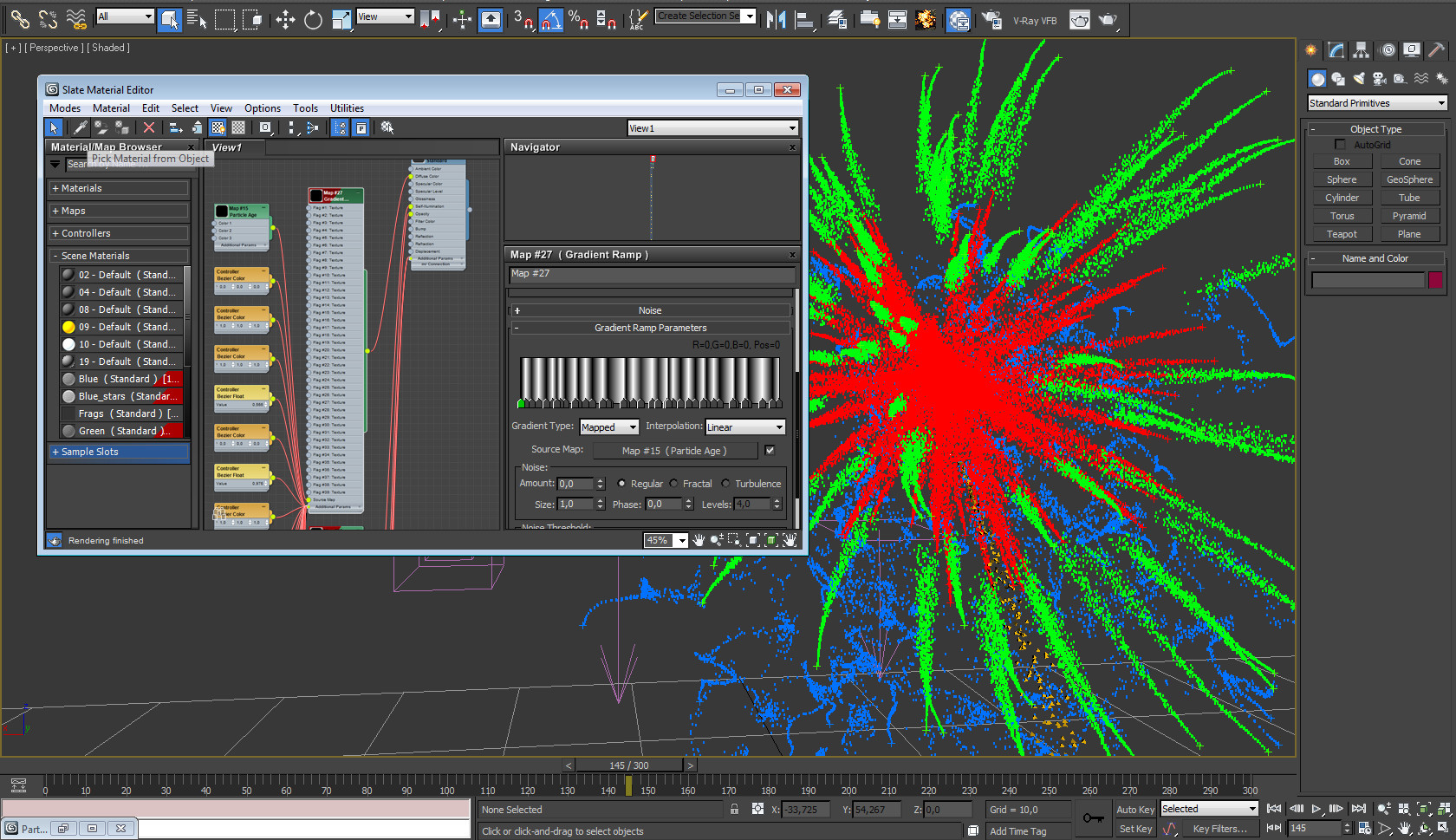Enable the AutoGrid checkbox
Screen dimensions: 1456x840
[1341, 145]
